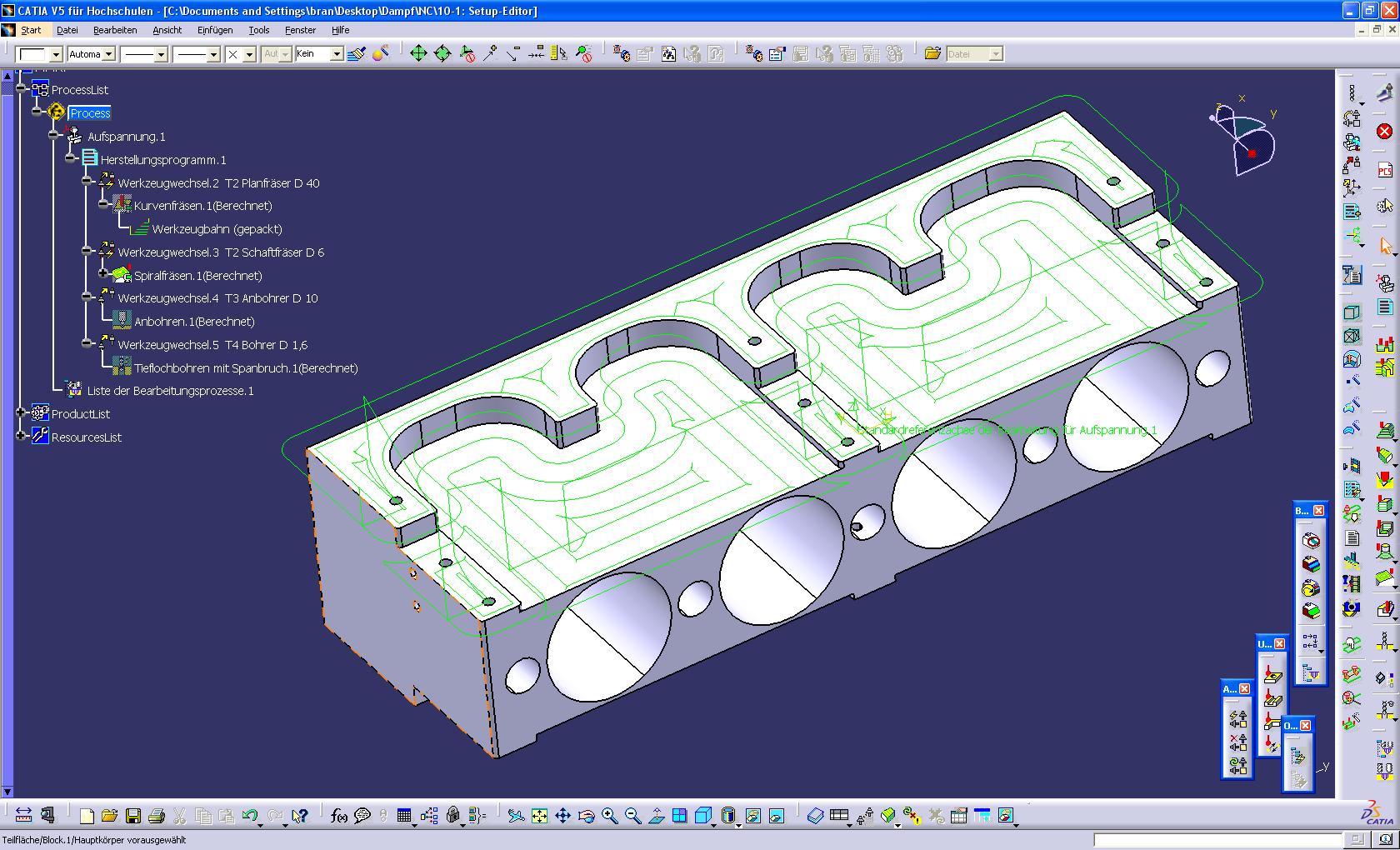Image resolution: width=1400 pixels, height=850 pixels.
Task: Click the Isometric View cube icon
Action: pos(702,816)
